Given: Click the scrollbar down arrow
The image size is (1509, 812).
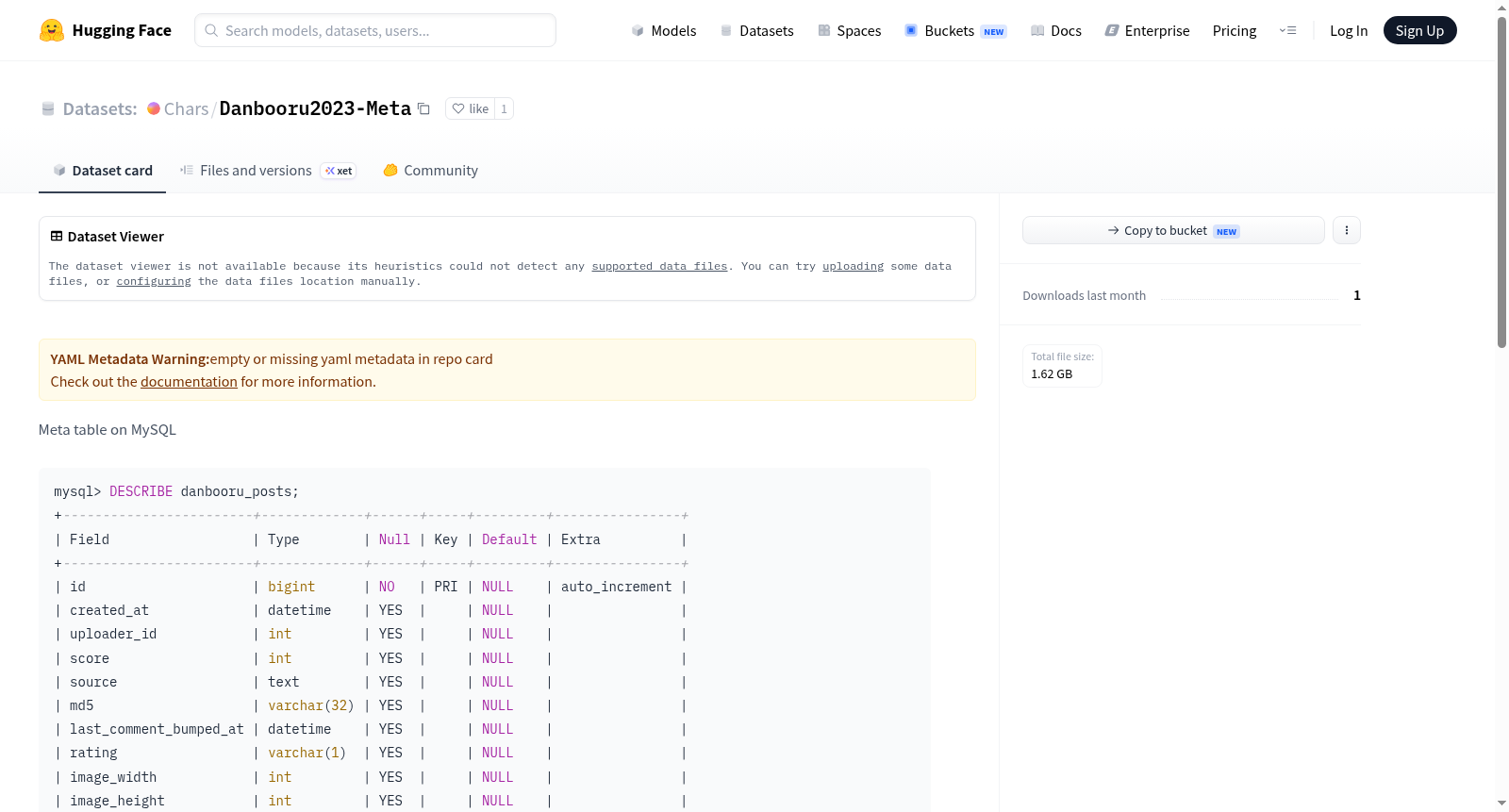Looking at the screenshot, I should coord(1501,804).
